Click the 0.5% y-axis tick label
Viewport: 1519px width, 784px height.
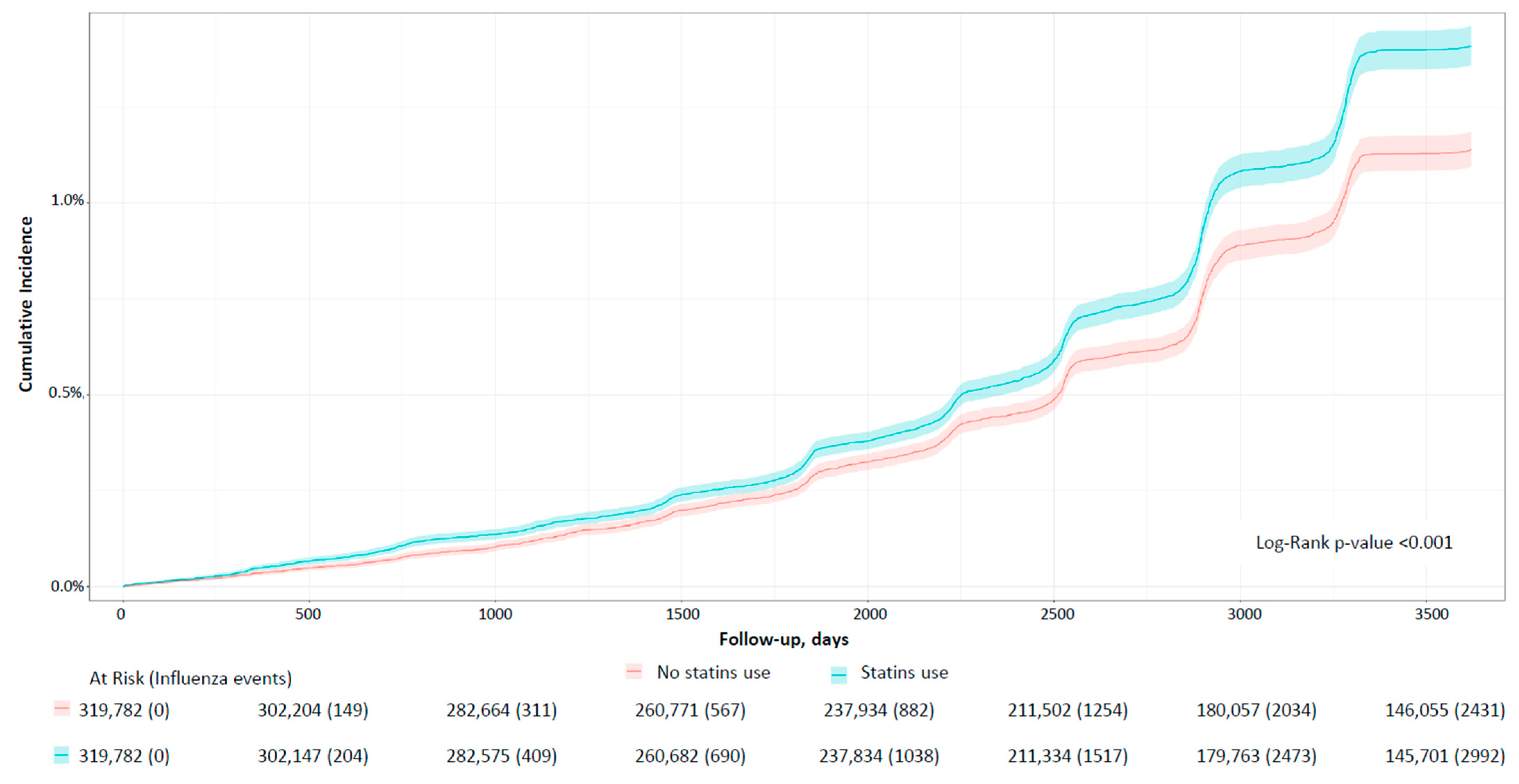coord(66,393)
